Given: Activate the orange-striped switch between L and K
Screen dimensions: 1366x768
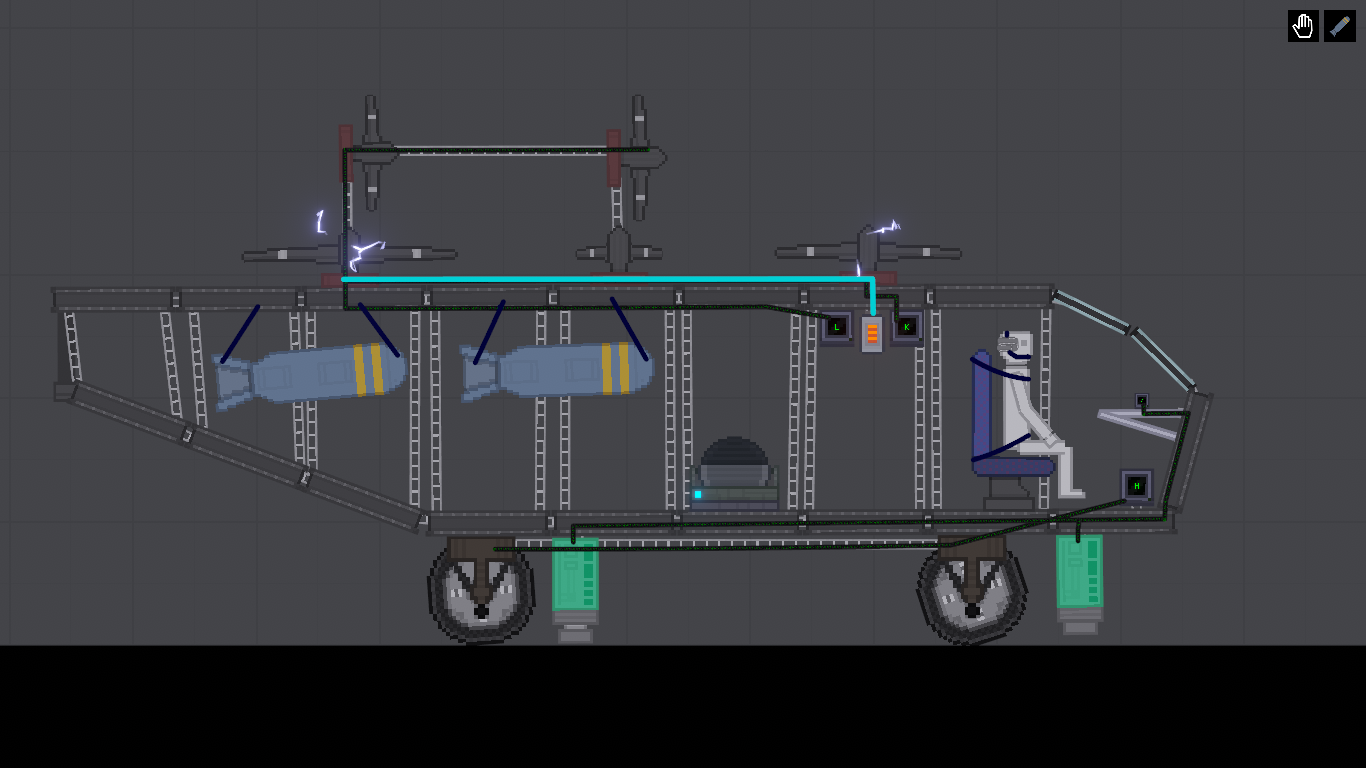Looking at the screenshot, I should (872, 334).
